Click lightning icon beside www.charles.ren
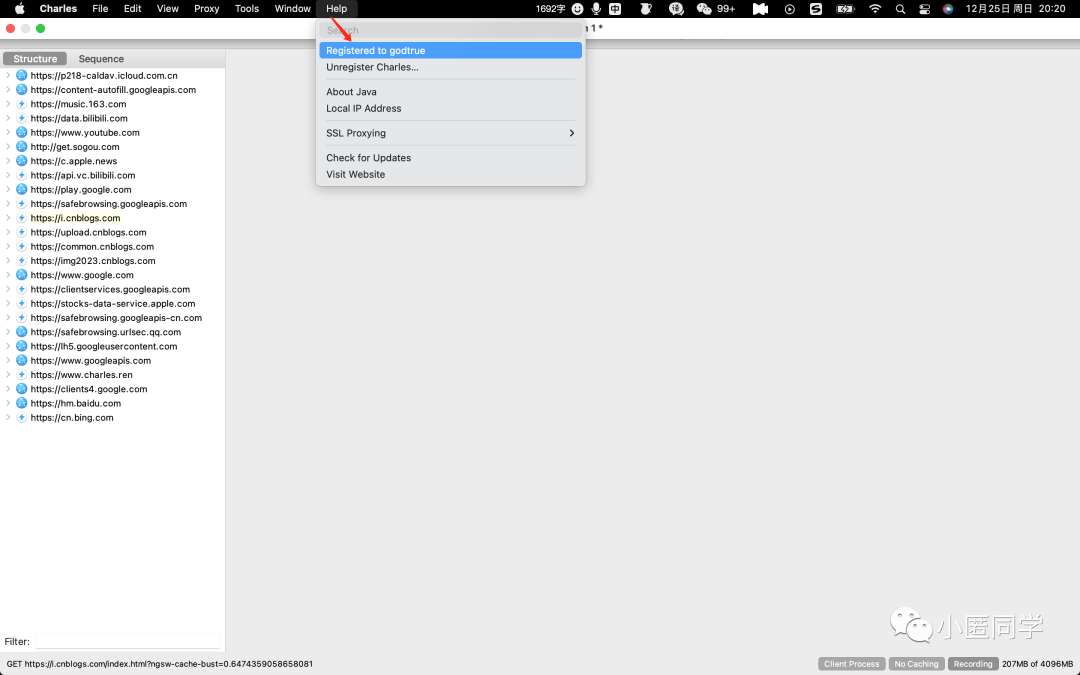The image size is (1080, 675). pyautogui.click(x=21, y=375)
